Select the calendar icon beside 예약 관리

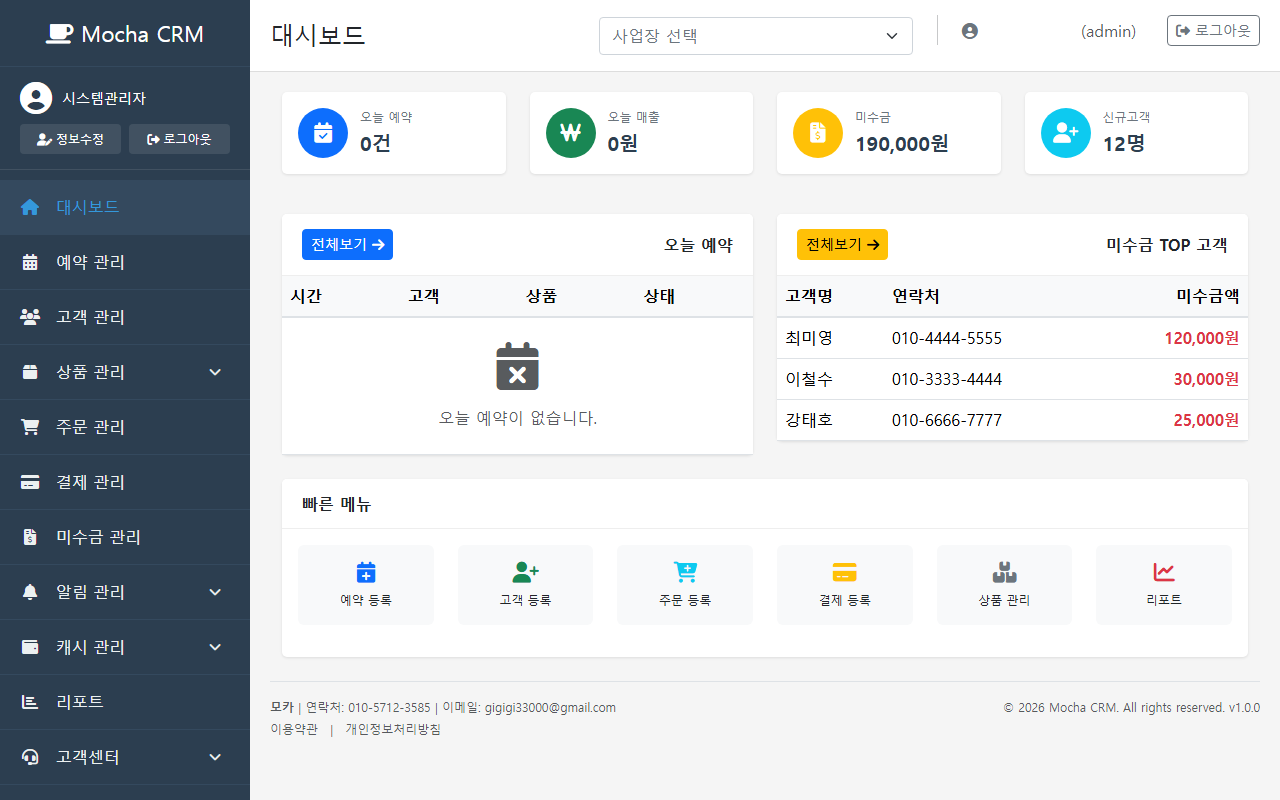pyautogui.click(x=29, y=262)
